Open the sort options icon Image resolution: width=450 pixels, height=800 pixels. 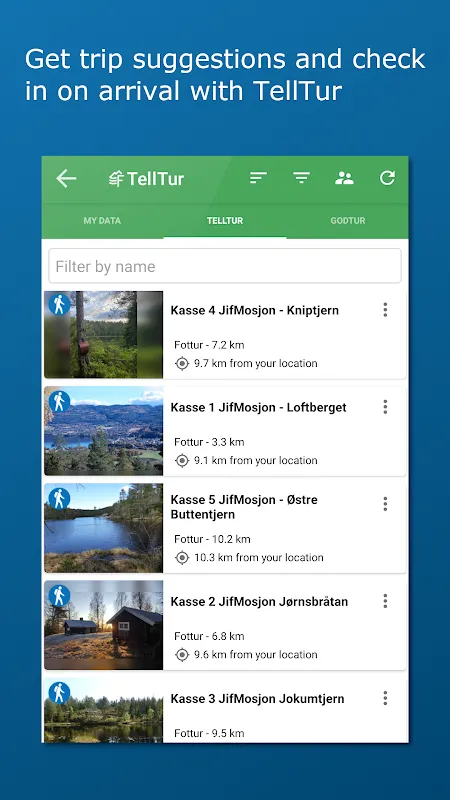click(x=258, y=178)
